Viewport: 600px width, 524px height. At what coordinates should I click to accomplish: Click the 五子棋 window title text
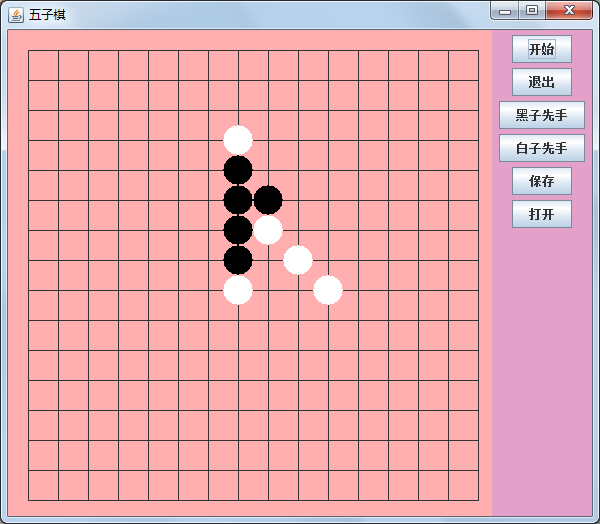47,15
